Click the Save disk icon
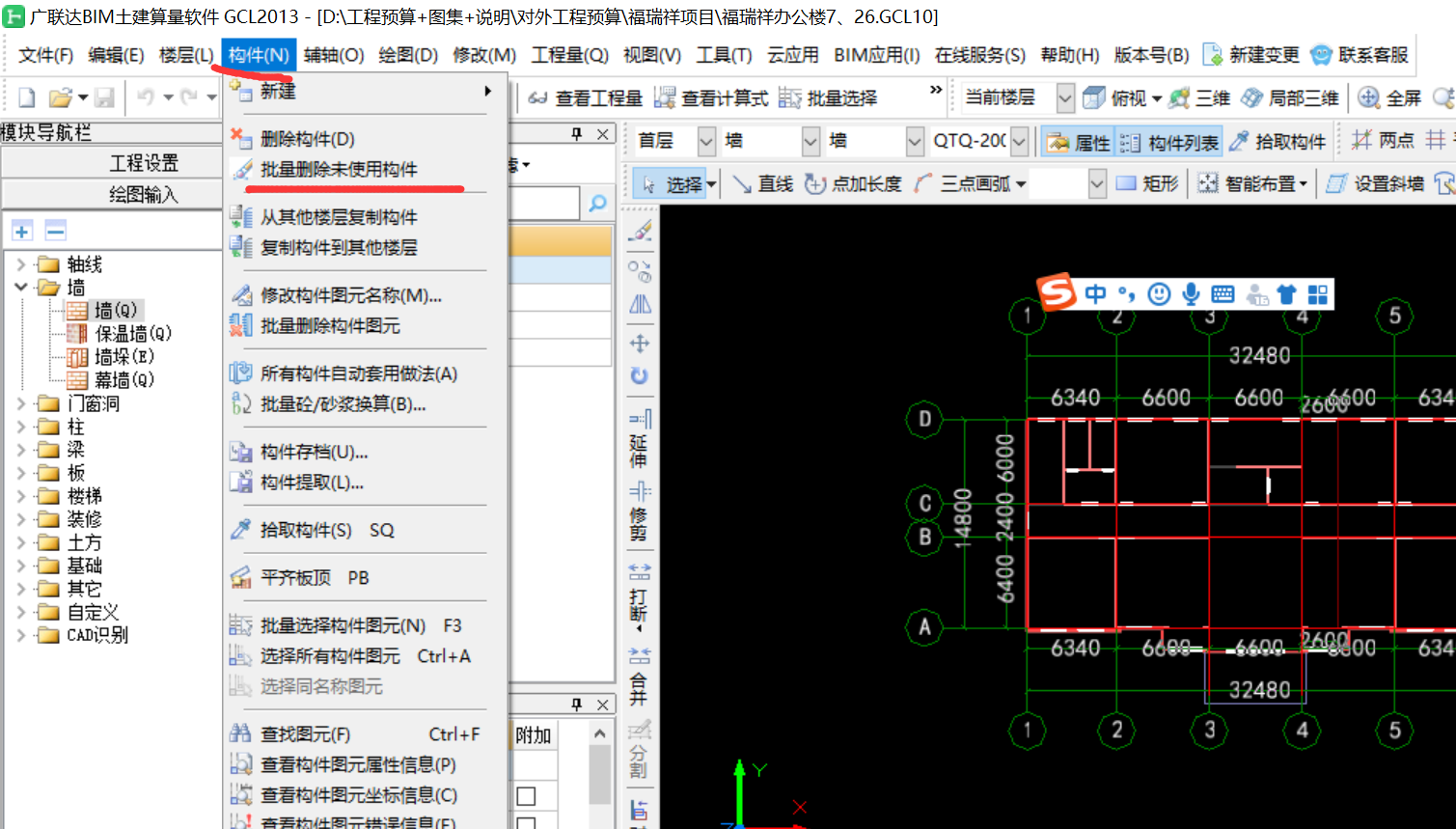The width and height of the screenshot is (1456, 829). pyautogui.click(x=104, y=97)
